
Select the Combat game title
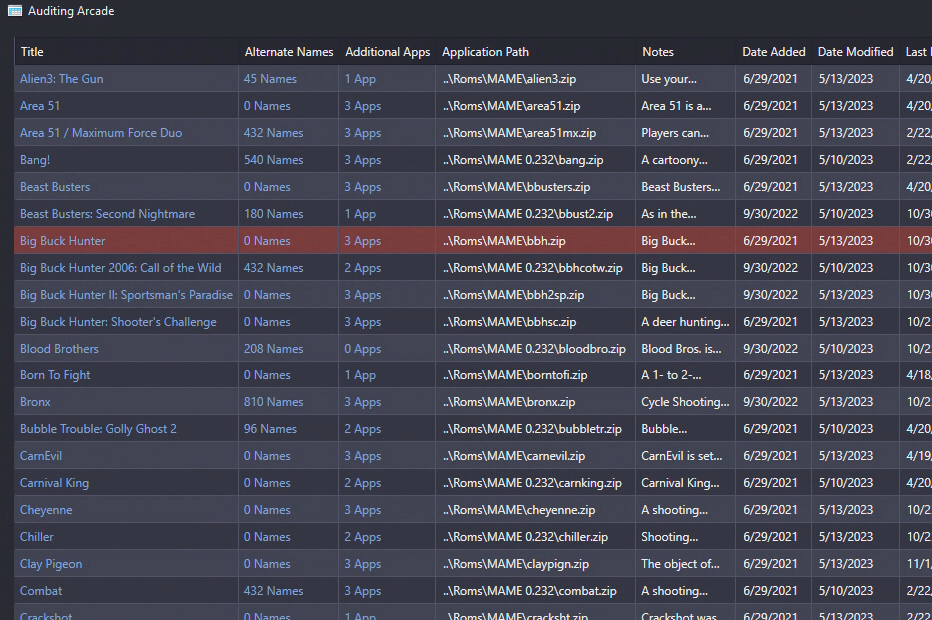40,591
